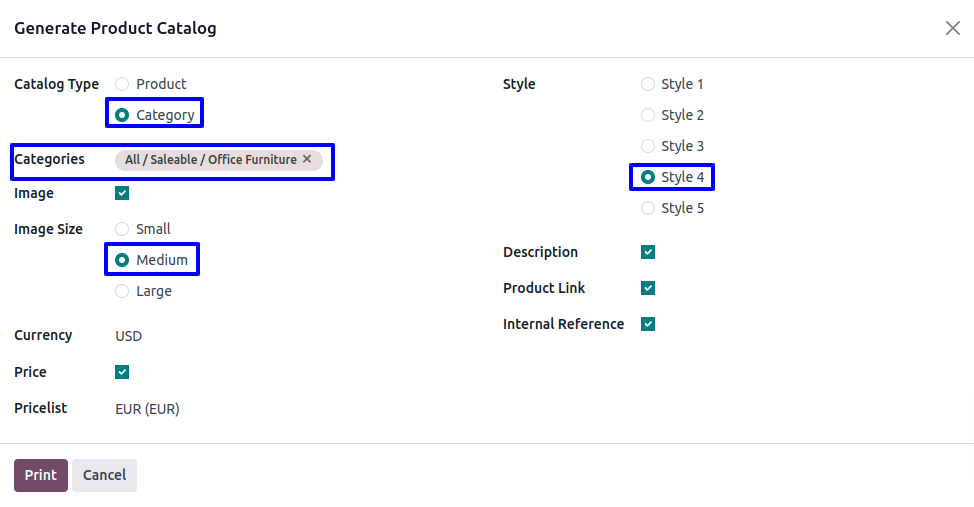The height and width of the screenshot is (507, 974).
Task: Uncheck the Internal Reference checkbox
Action: 648,324
